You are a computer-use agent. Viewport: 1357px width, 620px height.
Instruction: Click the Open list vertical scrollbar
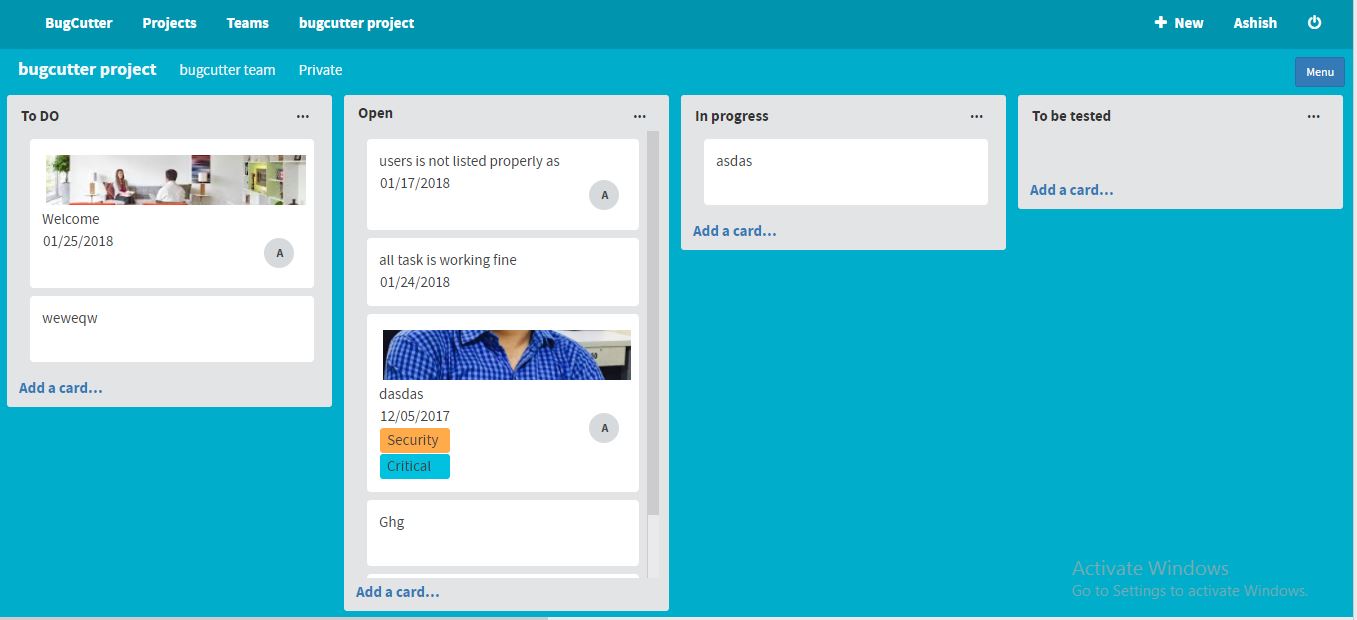coord(653,325)
